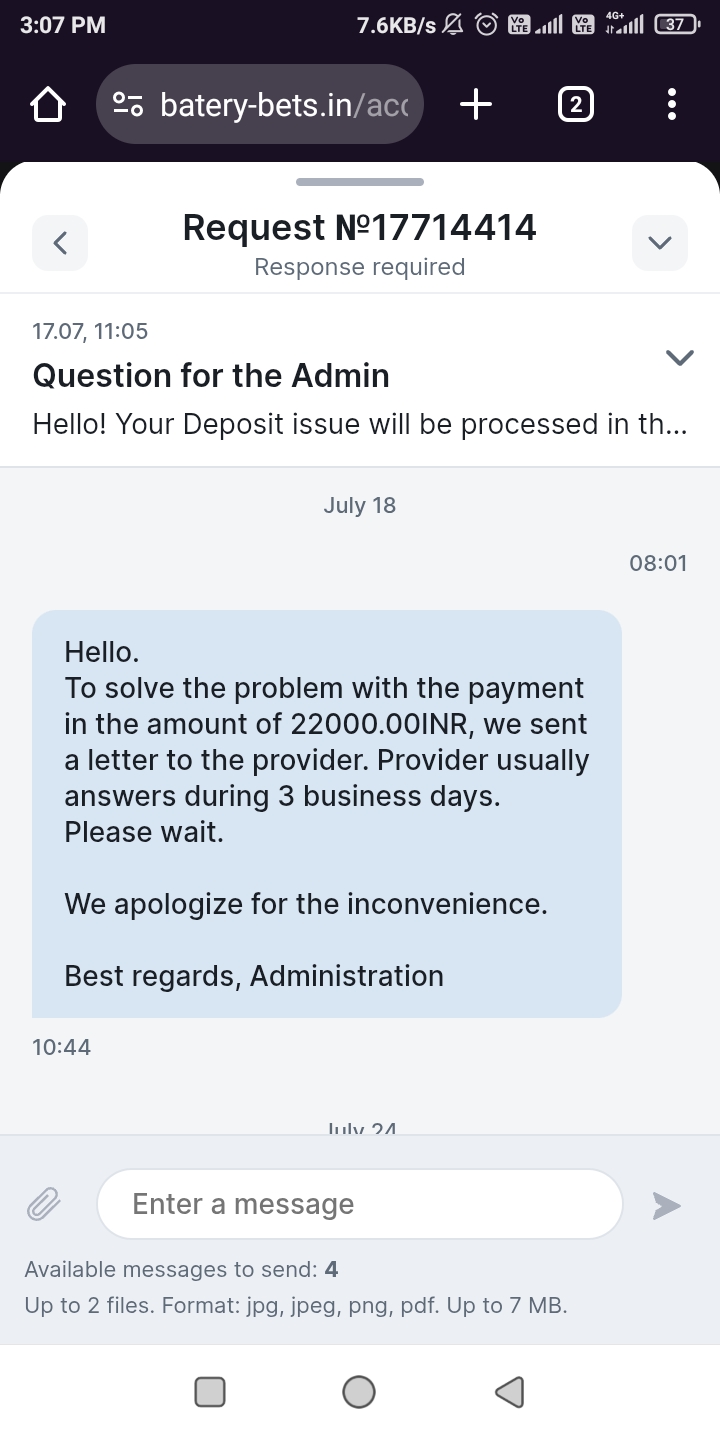Open the tab switcher showing 2 tabs
The image size is (720, 1440).
tap(574, 104)
